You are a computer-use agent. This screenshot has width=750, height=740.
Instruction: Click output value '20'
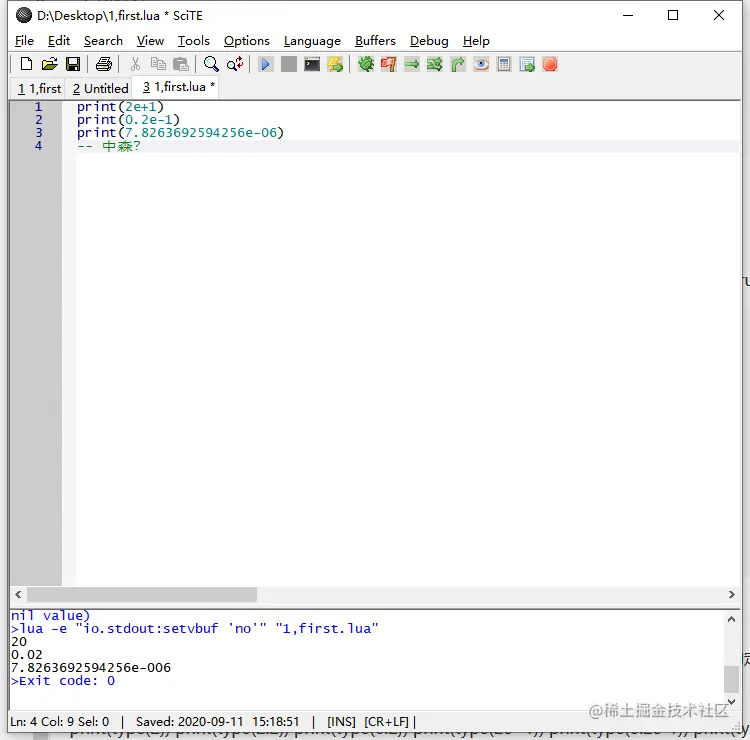click(19, 641)
